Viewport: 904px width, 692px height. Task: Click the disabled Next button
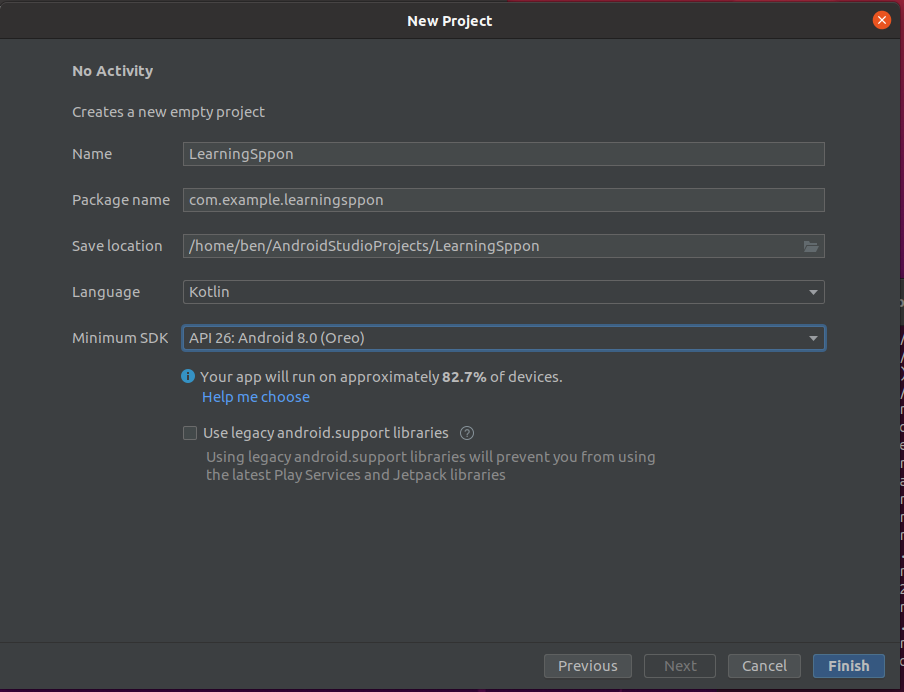pos(680,666)
